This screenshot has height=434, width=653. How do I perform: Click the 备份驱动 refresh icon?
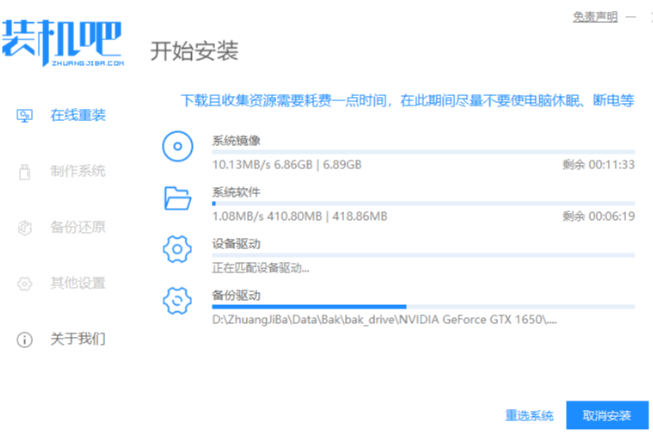(178, 301)
